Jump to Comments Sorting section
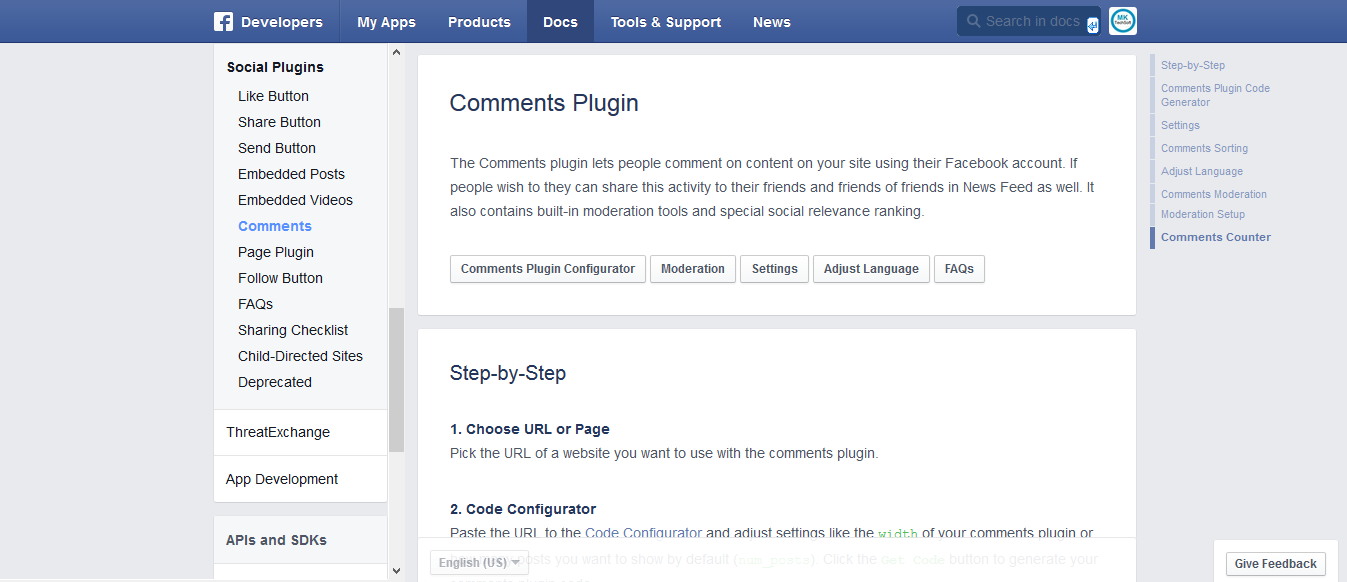The height and width of the screenshot is (582, 1347). click(x=1204, y=148)
